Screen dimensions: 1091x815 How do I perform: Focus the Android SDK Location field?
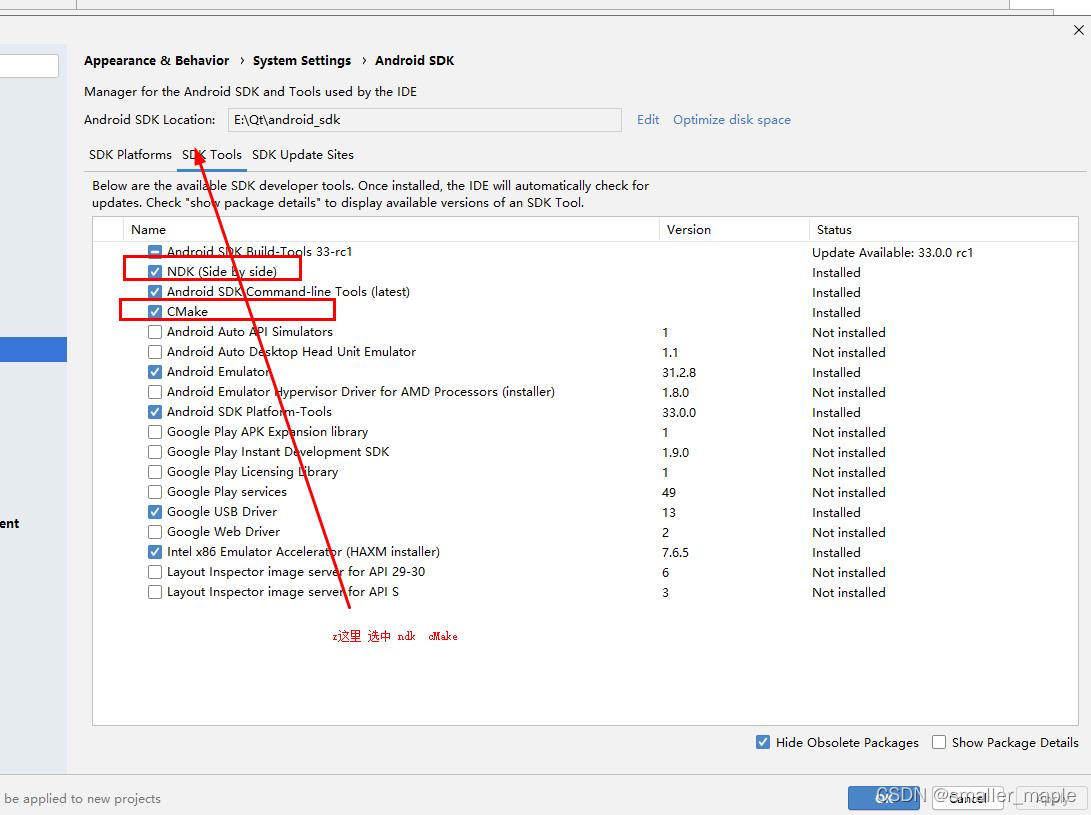pyautogui.click(x=424, y=120)
